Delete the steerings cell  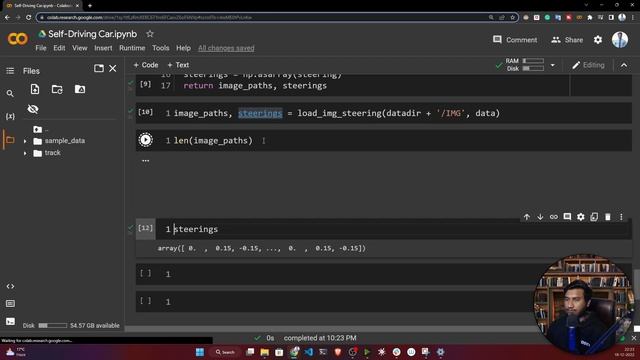pyautogui.click(x=608, y=217)
